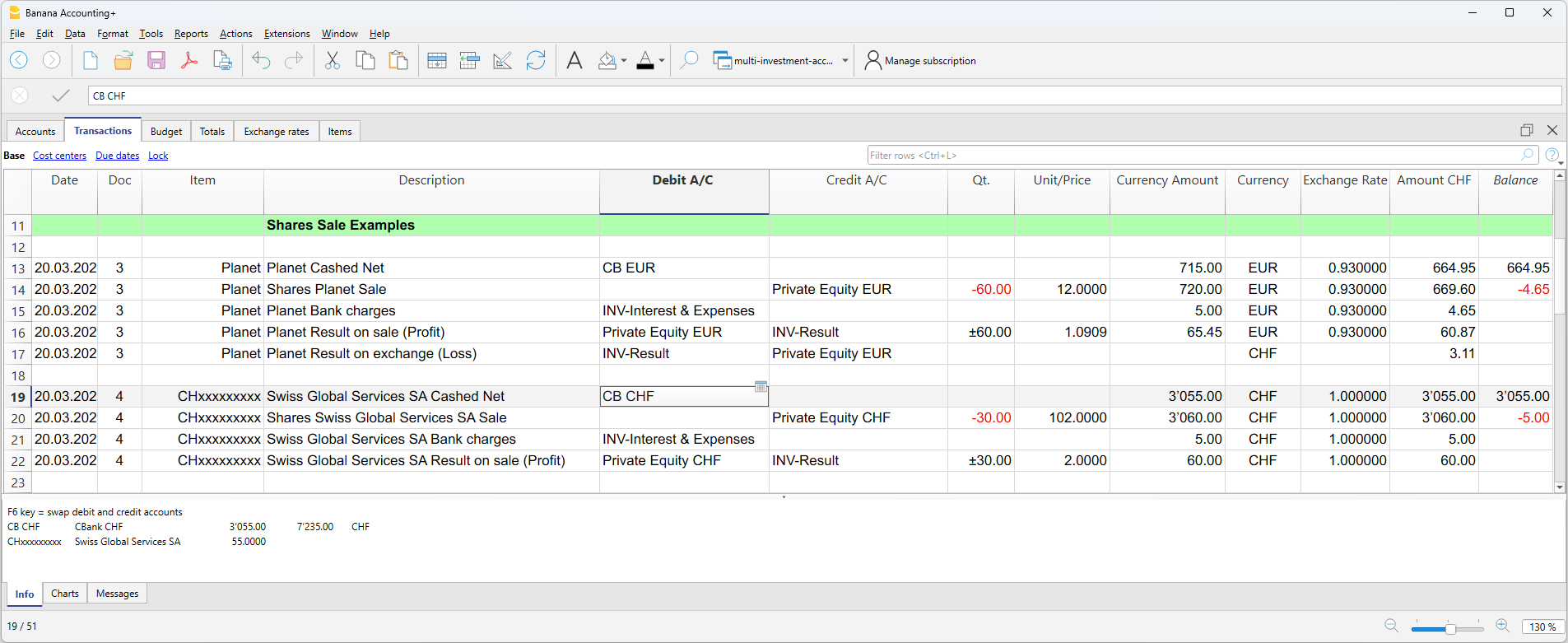Click the navigate forward arrow icon

[51, 60]
